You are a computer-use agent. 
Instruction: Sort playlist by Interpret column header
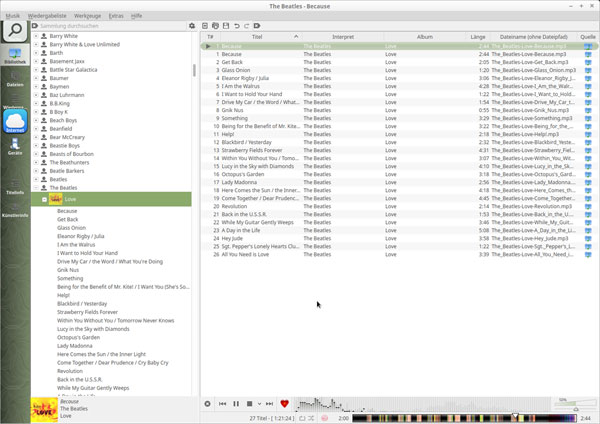(342, 36)
